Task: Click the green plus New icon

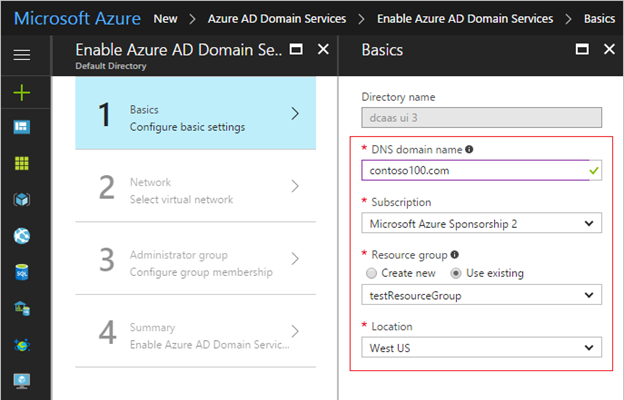Action: [22, 92]
